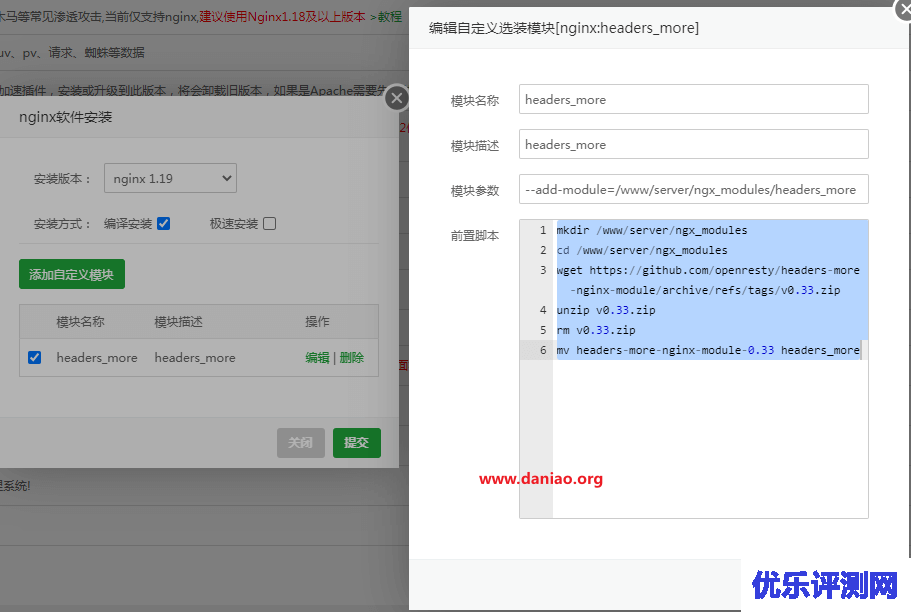
Task: Click line 2 cd command in script editor
Action: [642, 250]
